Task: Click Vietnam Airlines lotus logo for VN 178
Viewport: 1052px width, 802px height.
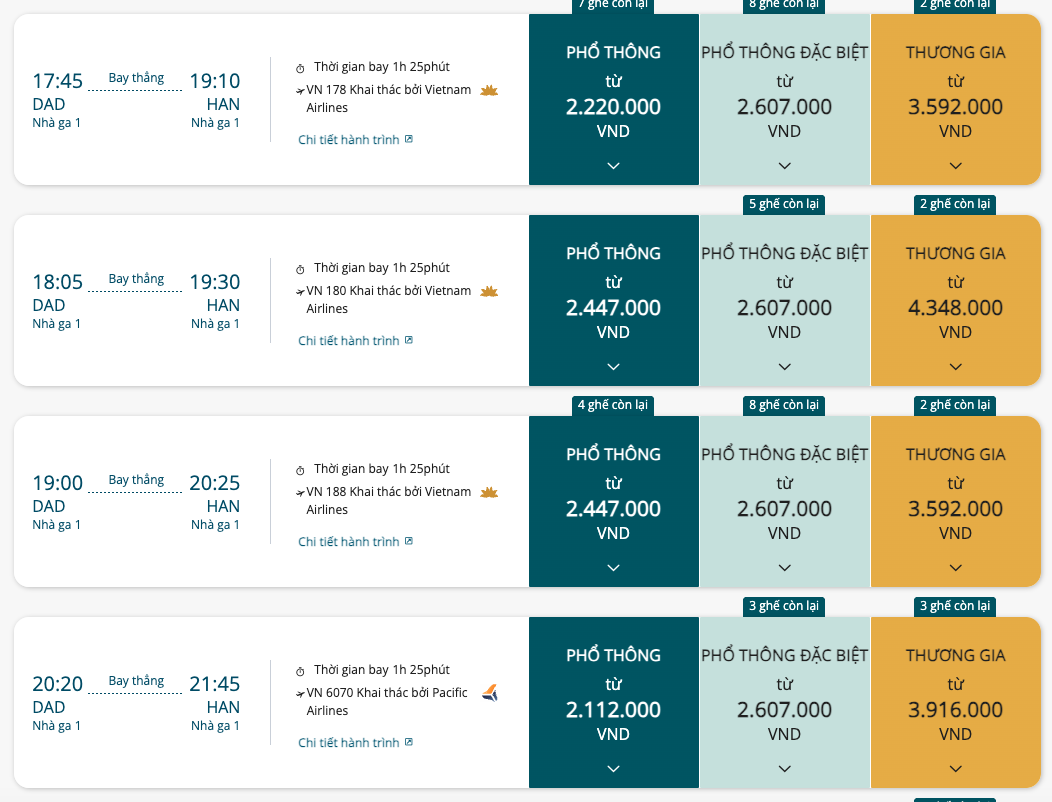Action: click(x=489, y=91)
